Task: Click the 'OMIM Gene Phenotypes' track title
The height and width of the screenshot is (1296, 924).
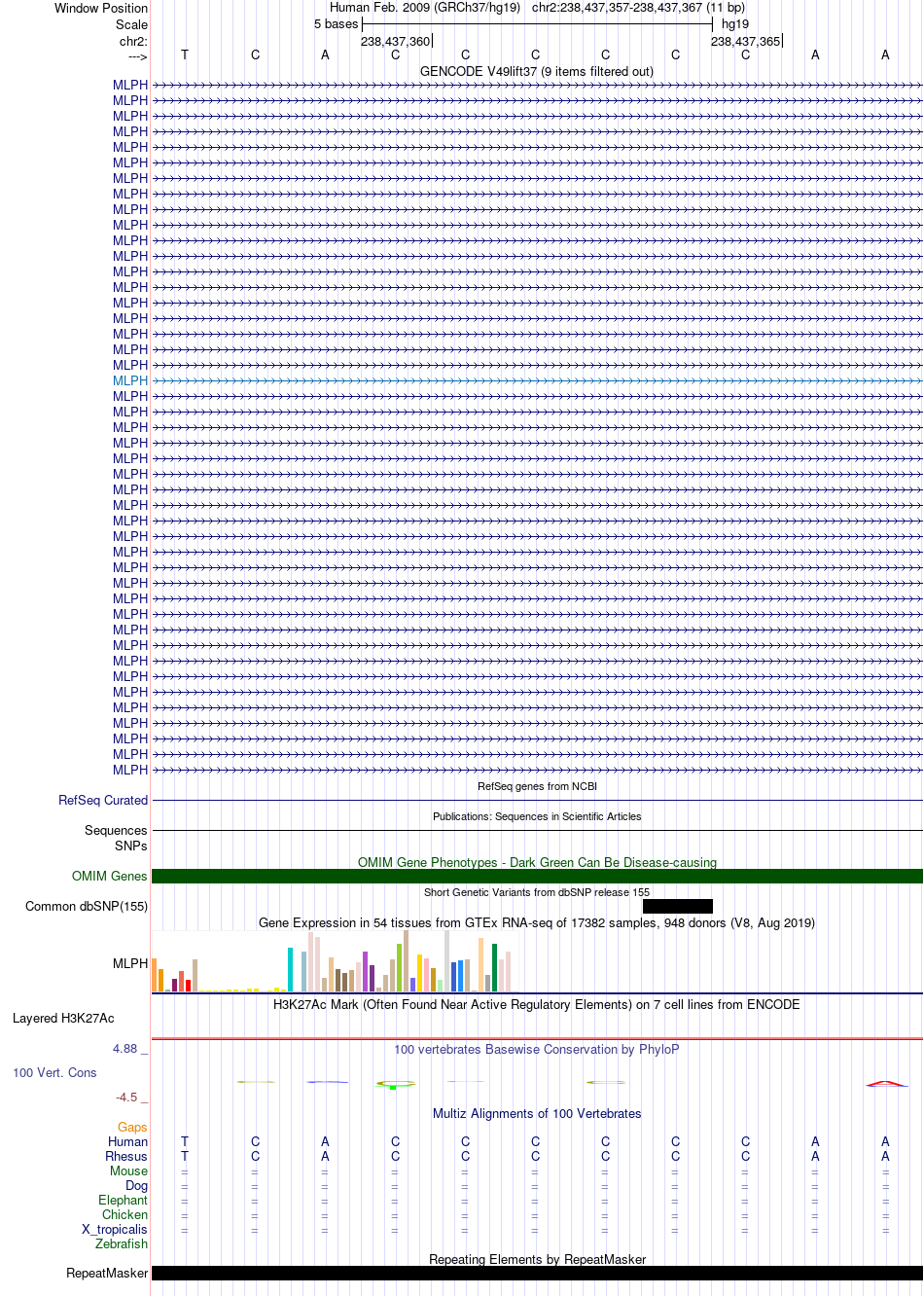Action: click(537, 863)
